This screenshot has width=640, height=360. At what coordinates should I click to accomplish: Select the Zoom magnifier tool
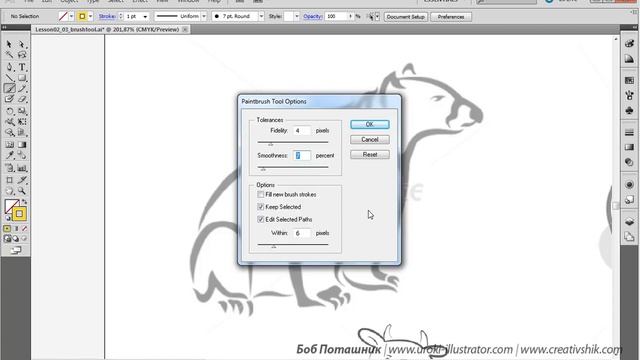(x=22, y=191)
